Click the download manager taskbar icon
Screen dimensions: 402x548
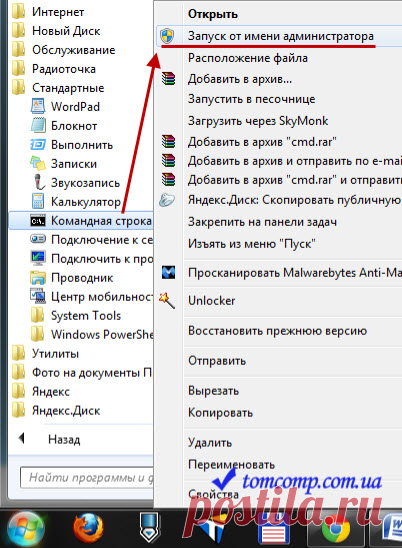150,528
